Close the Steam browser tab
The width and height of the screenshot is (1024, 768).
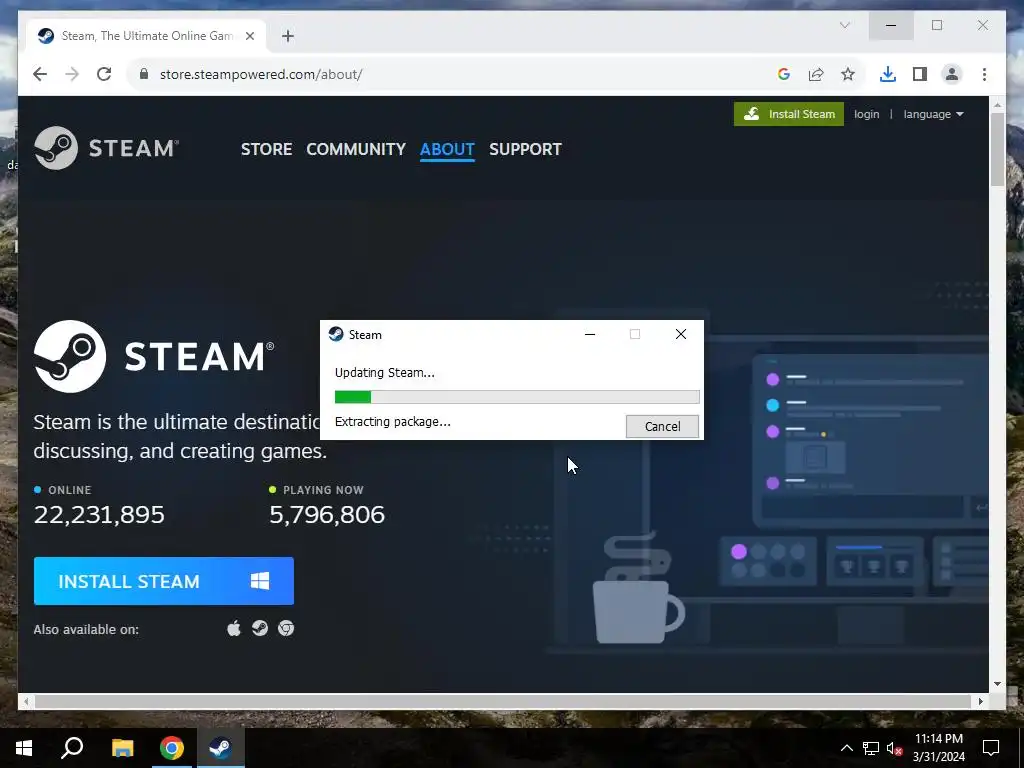(249, 36)
